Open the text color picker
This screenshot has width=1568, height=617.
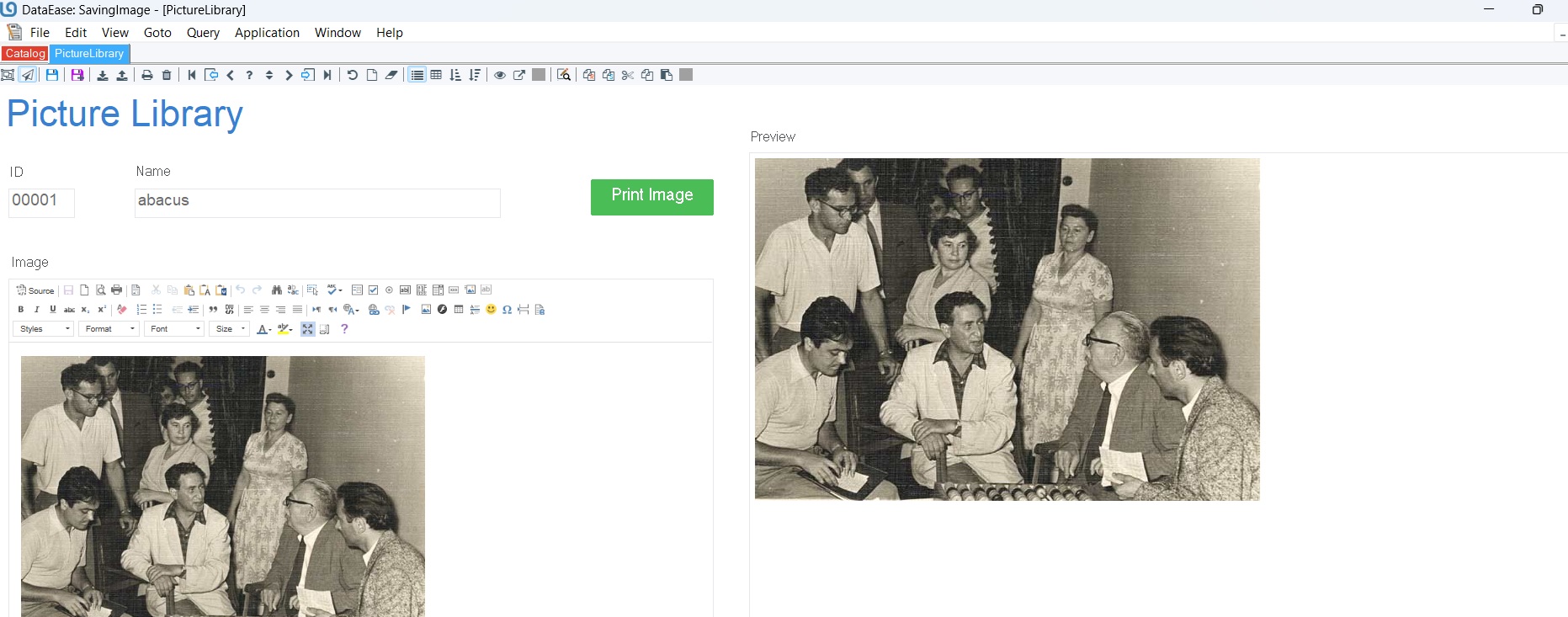point(263,329)
